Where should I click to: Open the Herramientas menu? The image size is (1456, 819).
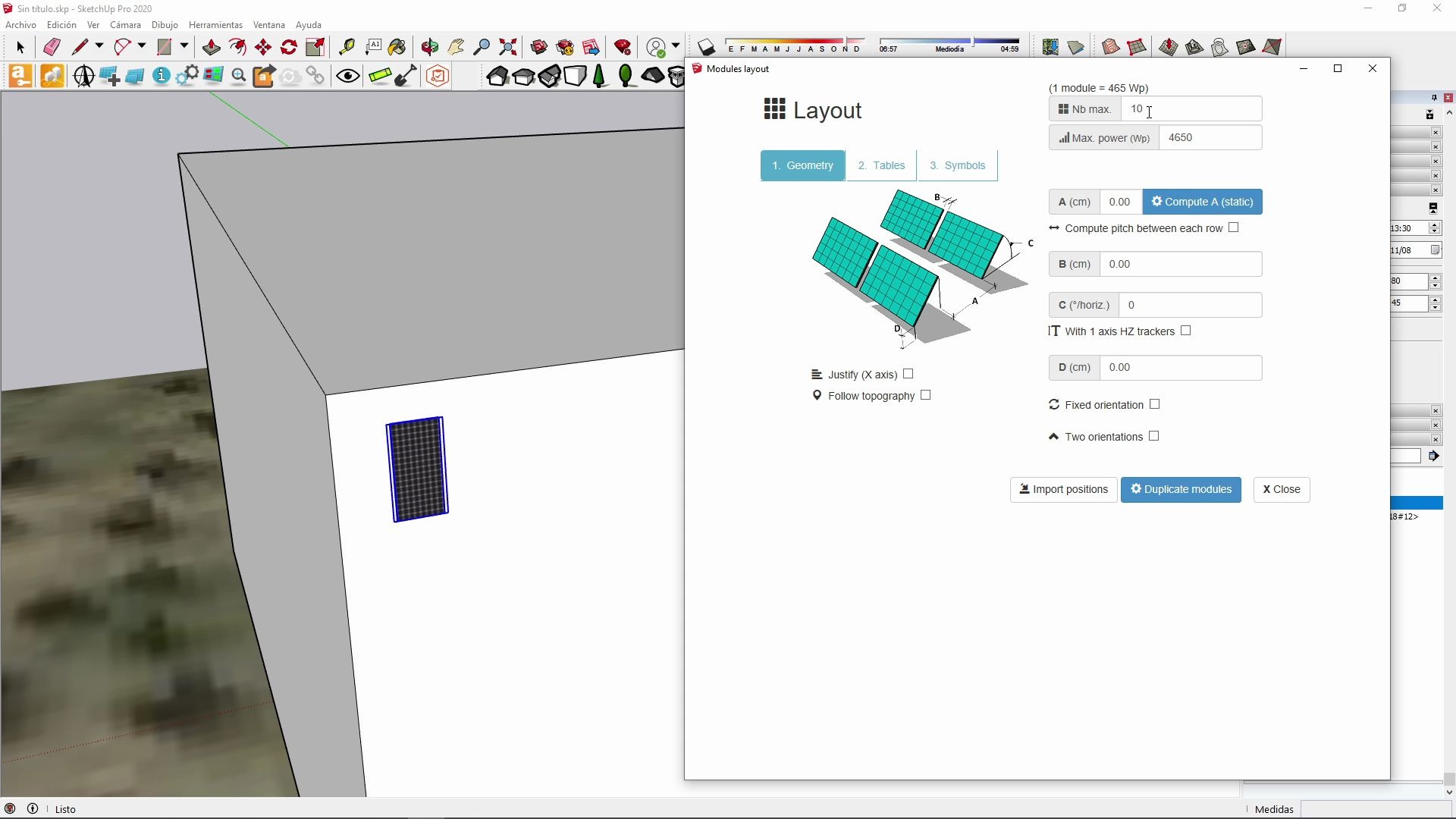(215, 25)
